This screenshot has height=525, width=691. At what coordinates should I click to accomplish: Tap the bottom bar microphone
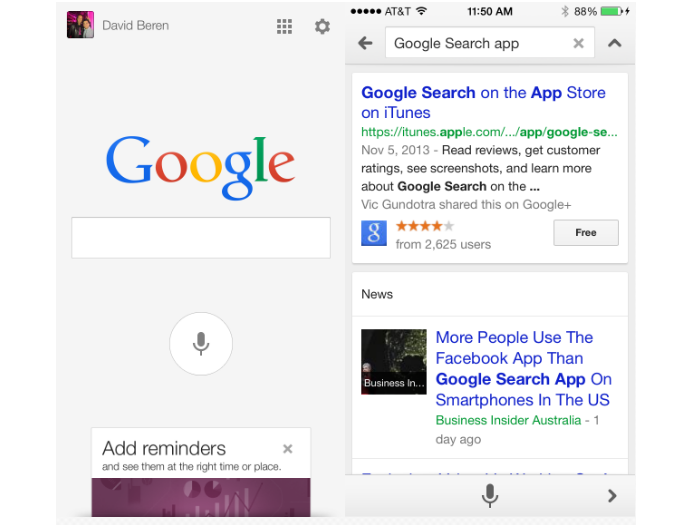[490, 495]
